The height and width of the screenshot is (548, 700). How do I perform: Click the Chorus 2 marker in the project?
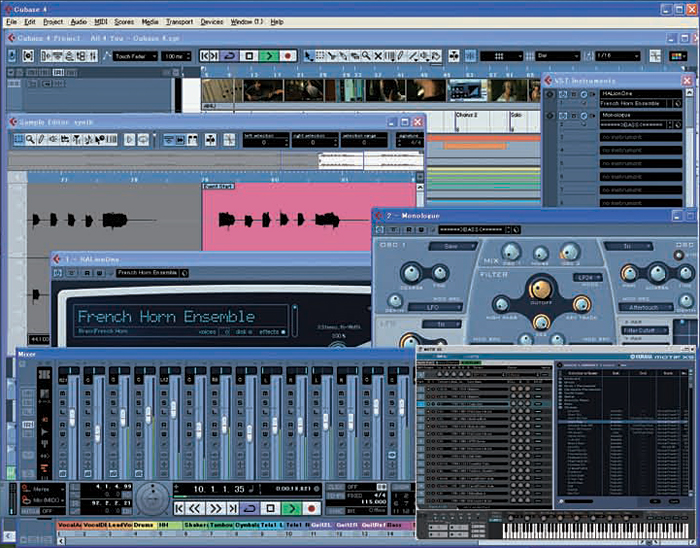point(467,115)
